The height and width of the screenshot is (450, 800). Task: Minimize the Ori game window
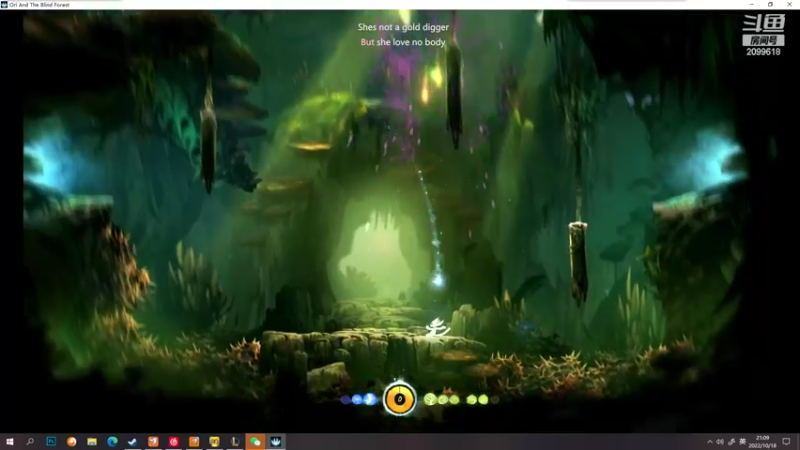(x=752, y=5)
